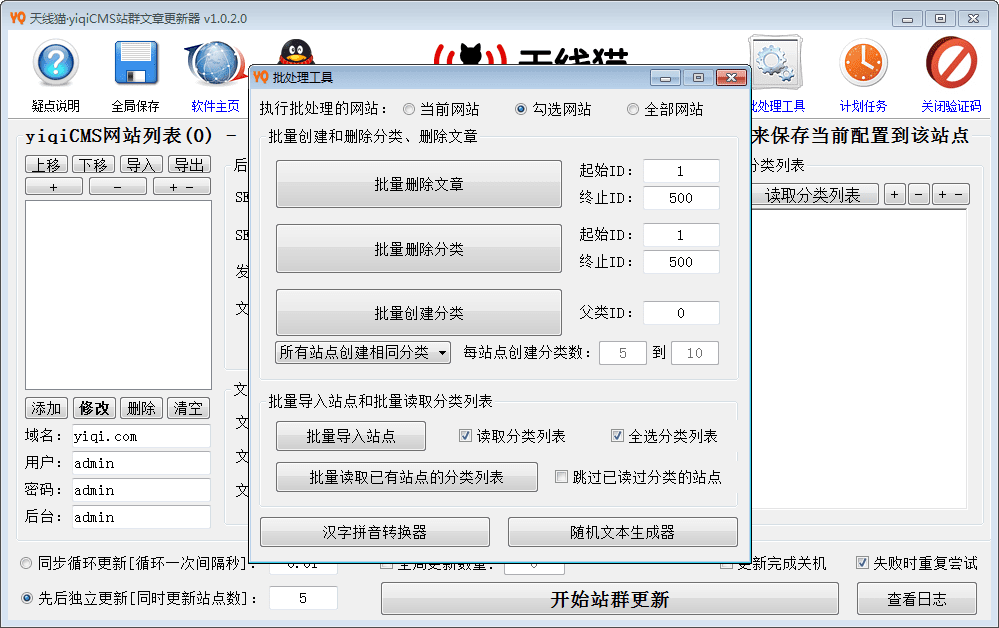
Task: Focus the 终止ID field beside 批量删除分类
Action: click(x=681, y=262)
